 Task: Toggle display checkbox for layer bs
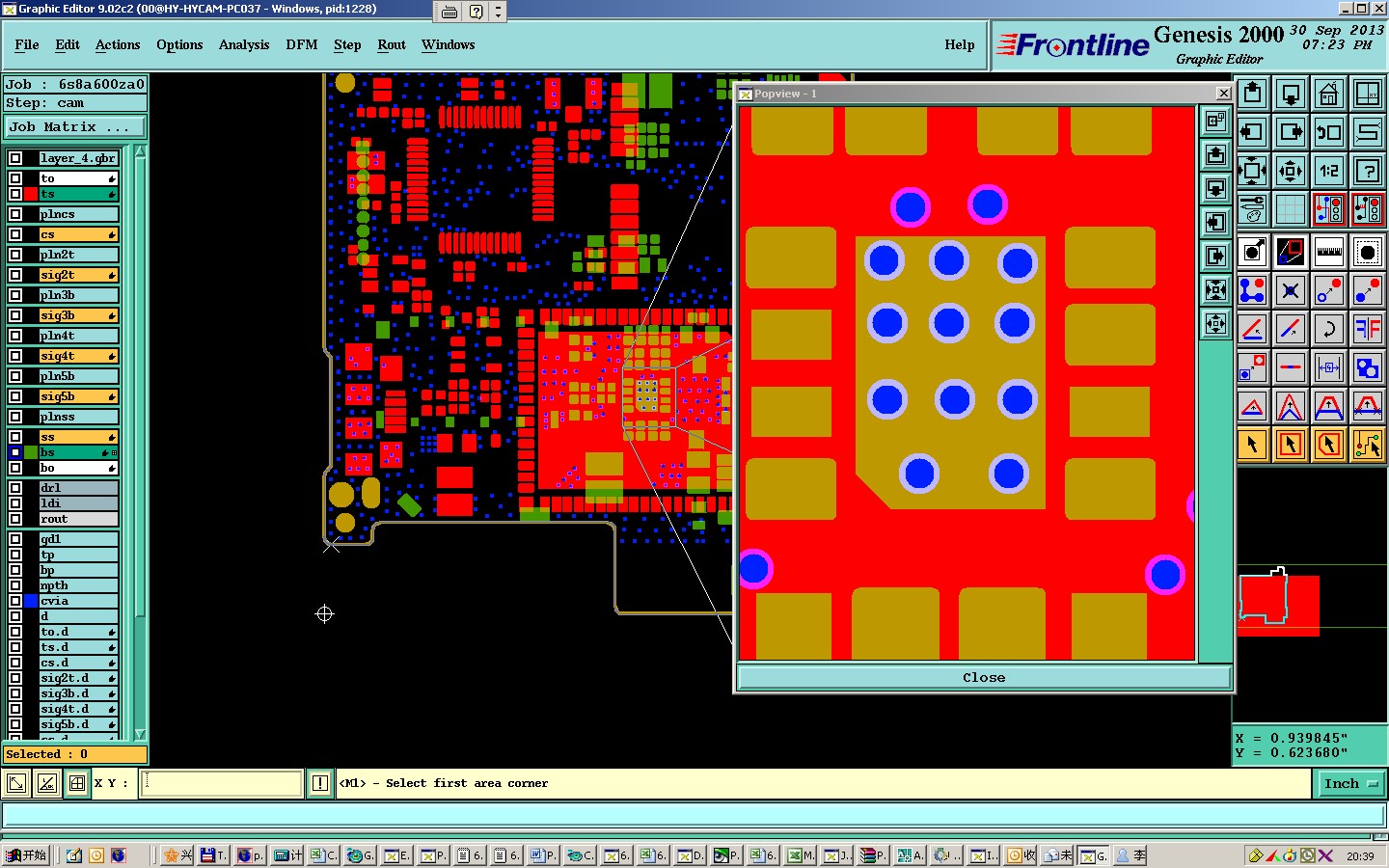pos(15,452)
